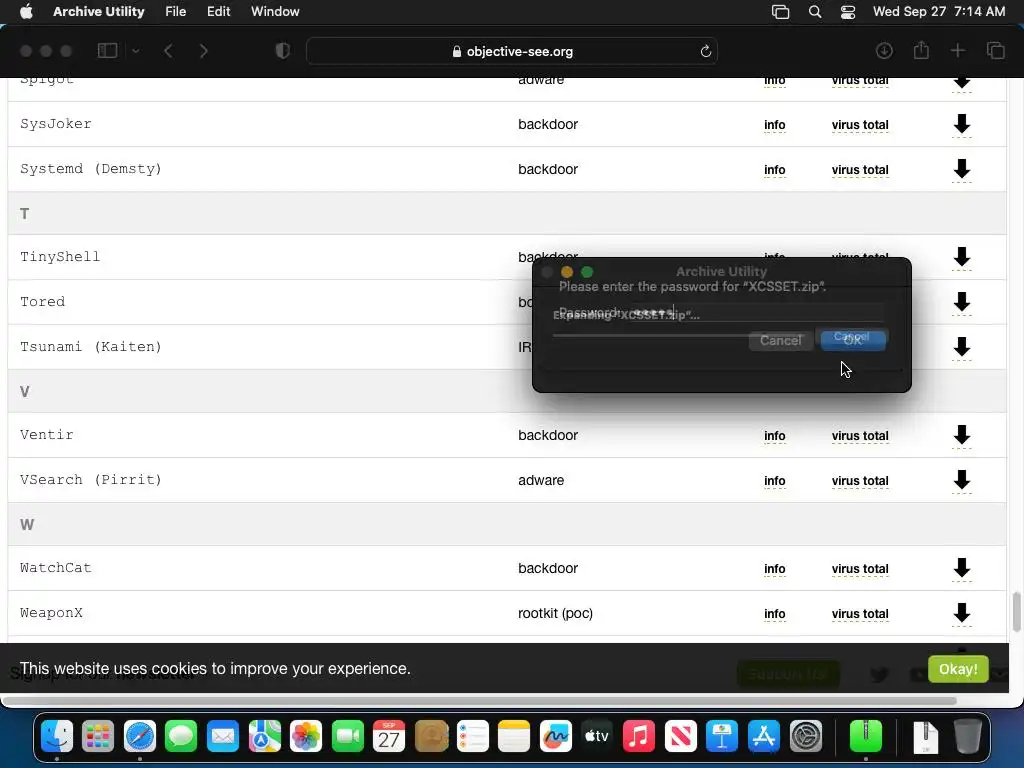This screenshot has height=768, width=1024.
Task: Show Safari downloads list
Action: 884,51
